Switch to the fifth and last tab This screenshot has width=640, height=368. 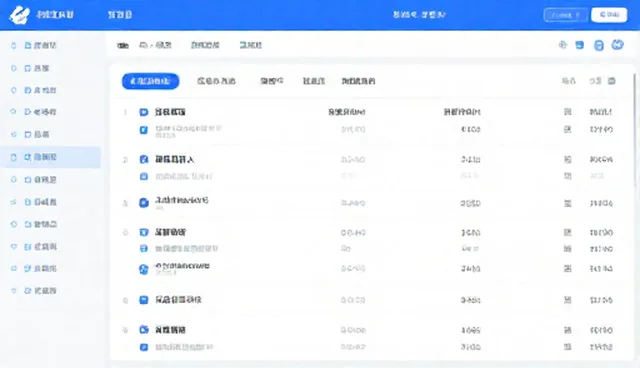[x=358, y=81]
